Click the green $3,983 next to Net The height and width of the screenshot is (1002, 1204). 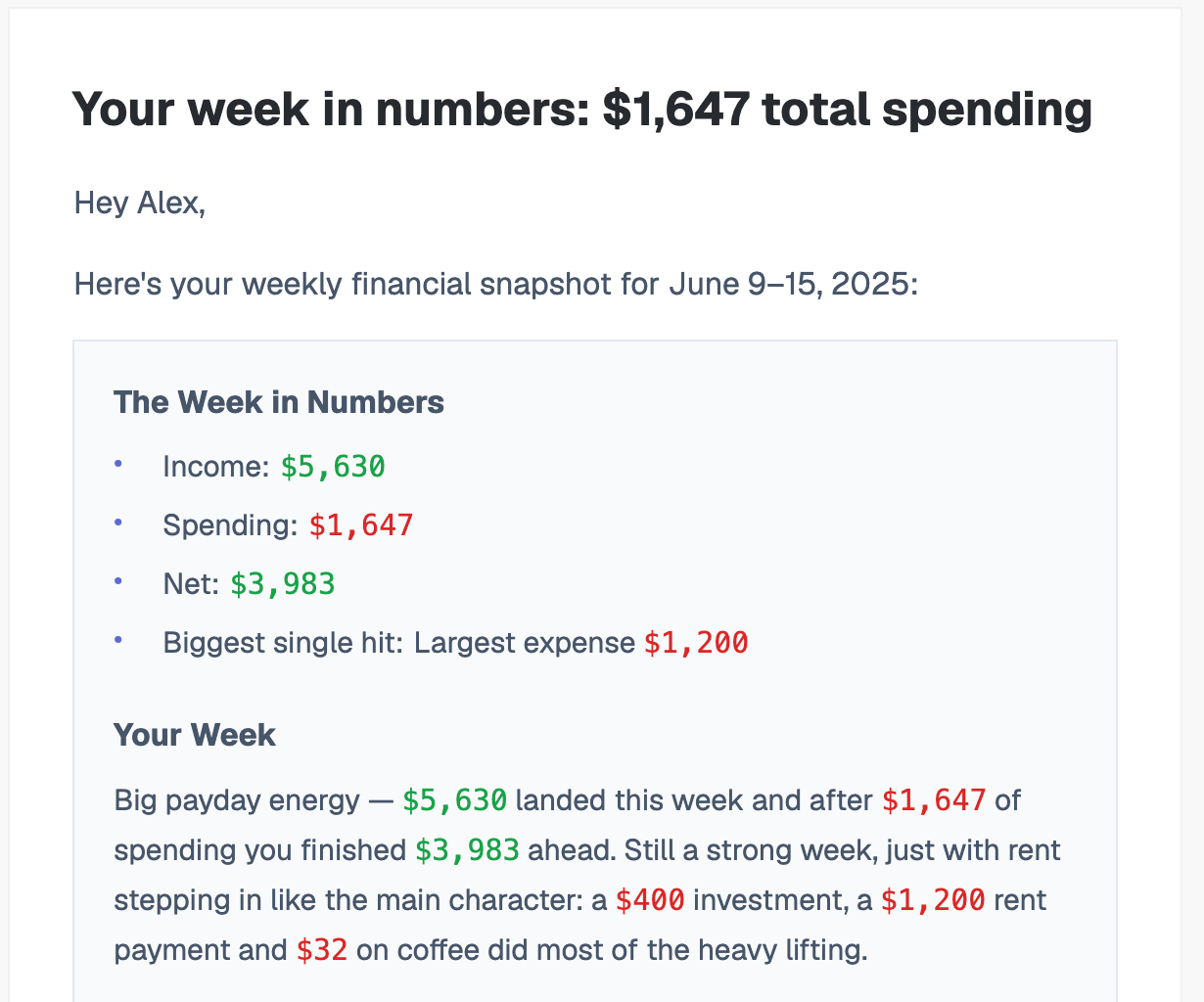point(283,584)
